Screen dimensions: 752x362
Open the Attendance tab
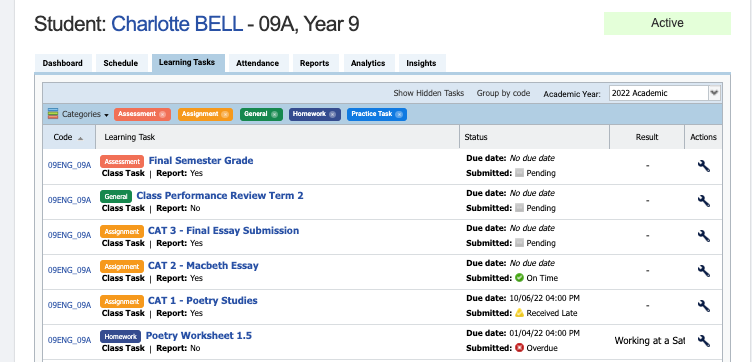[258, 63]
